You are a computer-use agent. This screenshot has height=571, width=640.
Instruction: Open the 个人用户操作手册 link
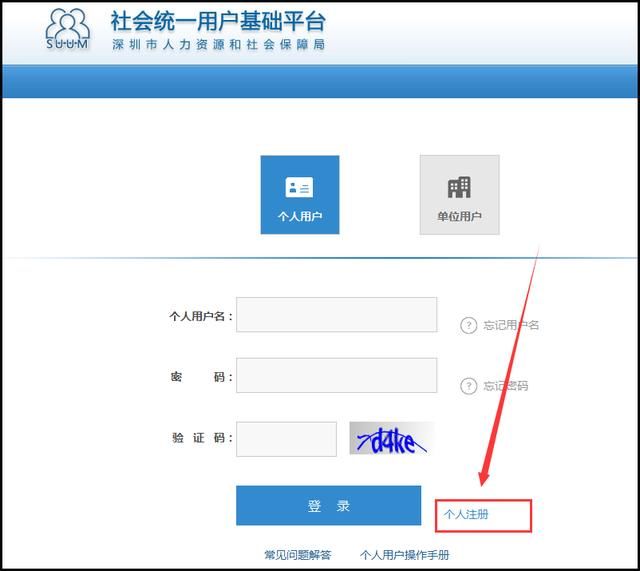[x=404, y=555]
